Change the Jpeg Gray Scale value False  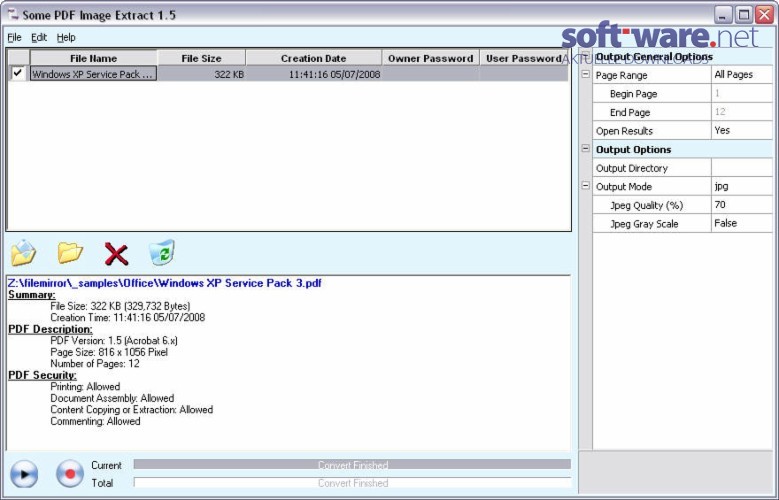[742, 223]
